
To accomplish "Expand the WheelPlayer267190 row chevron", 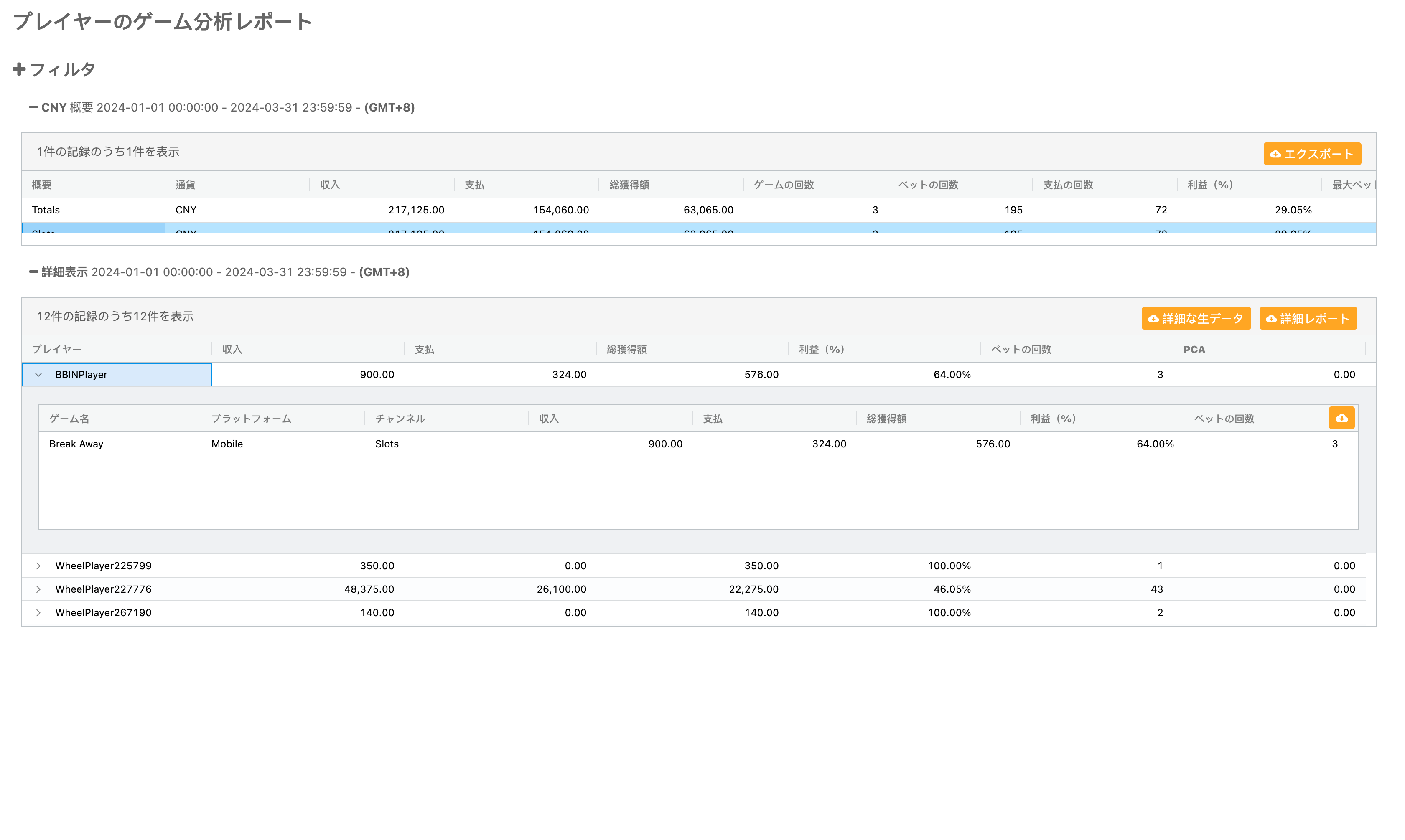I will [38, 612].
